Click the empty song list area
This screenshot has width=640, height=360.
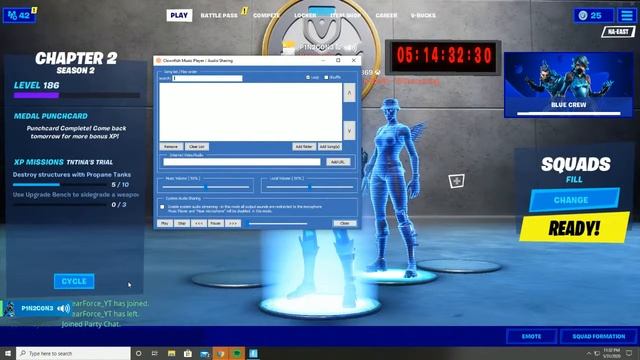click(251, 112)
